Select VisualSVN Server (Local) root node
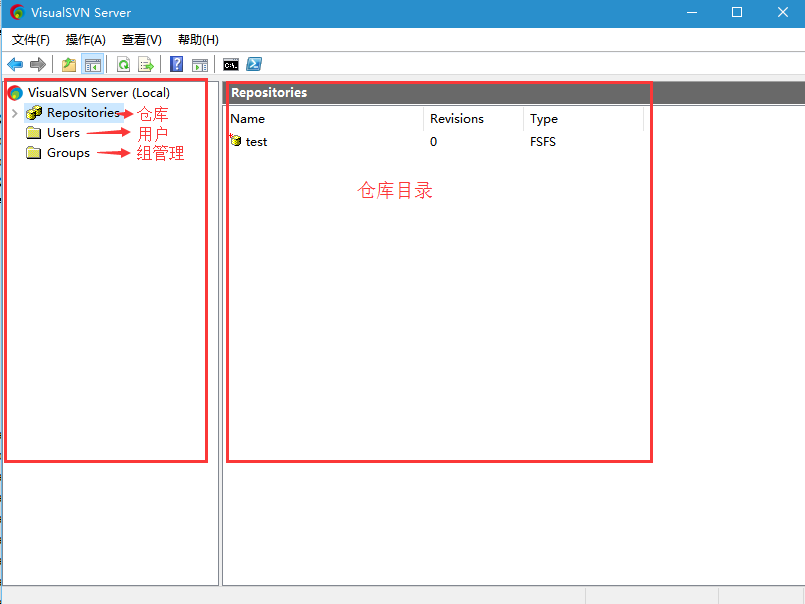 [99, 92]
